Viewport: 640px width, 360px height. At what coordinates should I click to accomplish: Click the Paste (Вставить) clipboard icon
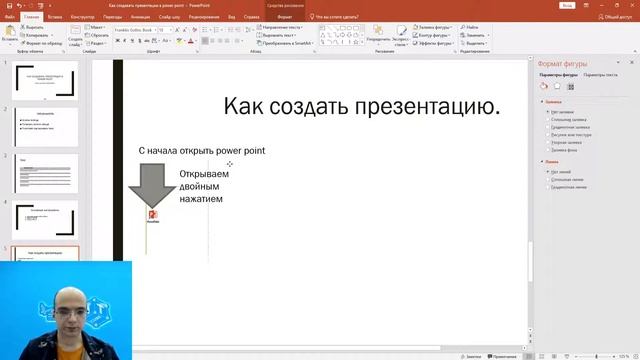point(10,31)
